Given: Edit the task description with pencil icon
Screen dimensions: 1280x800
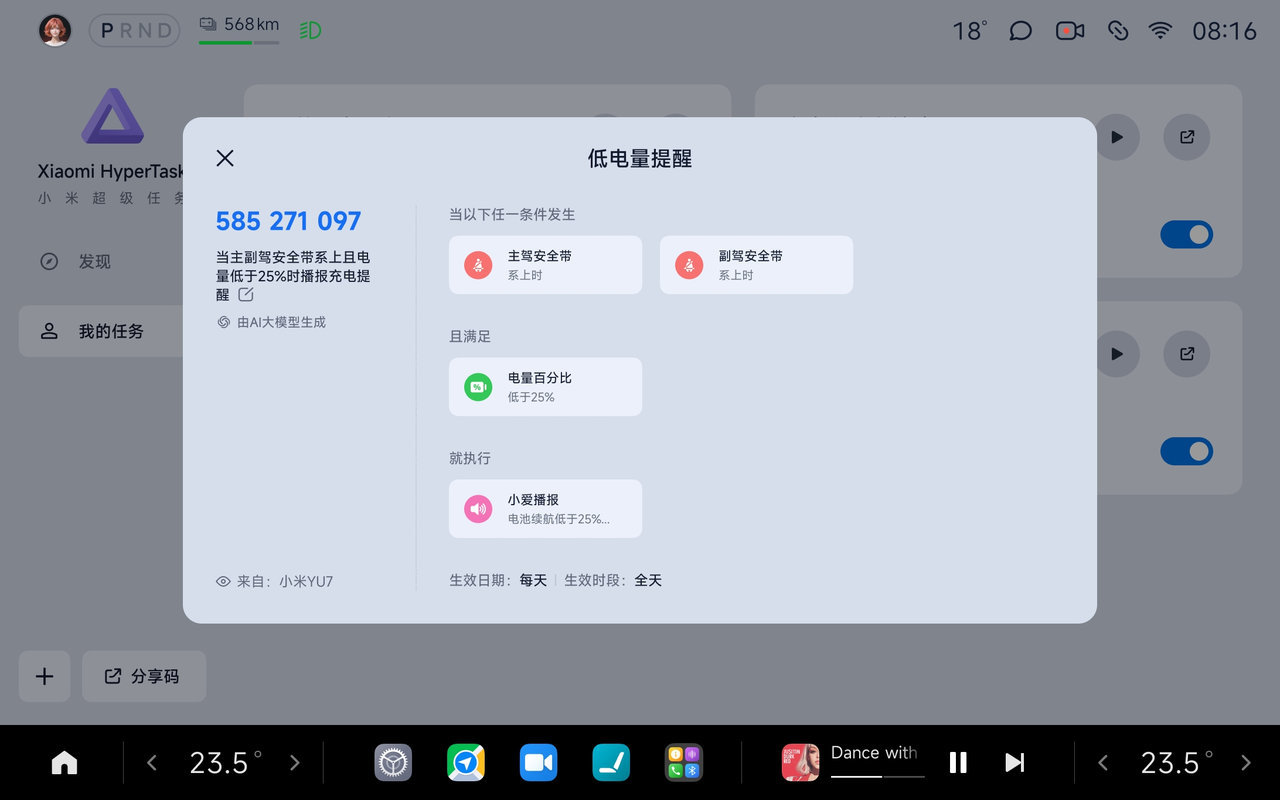Looking at the screenshot, I should click(246, 295).
